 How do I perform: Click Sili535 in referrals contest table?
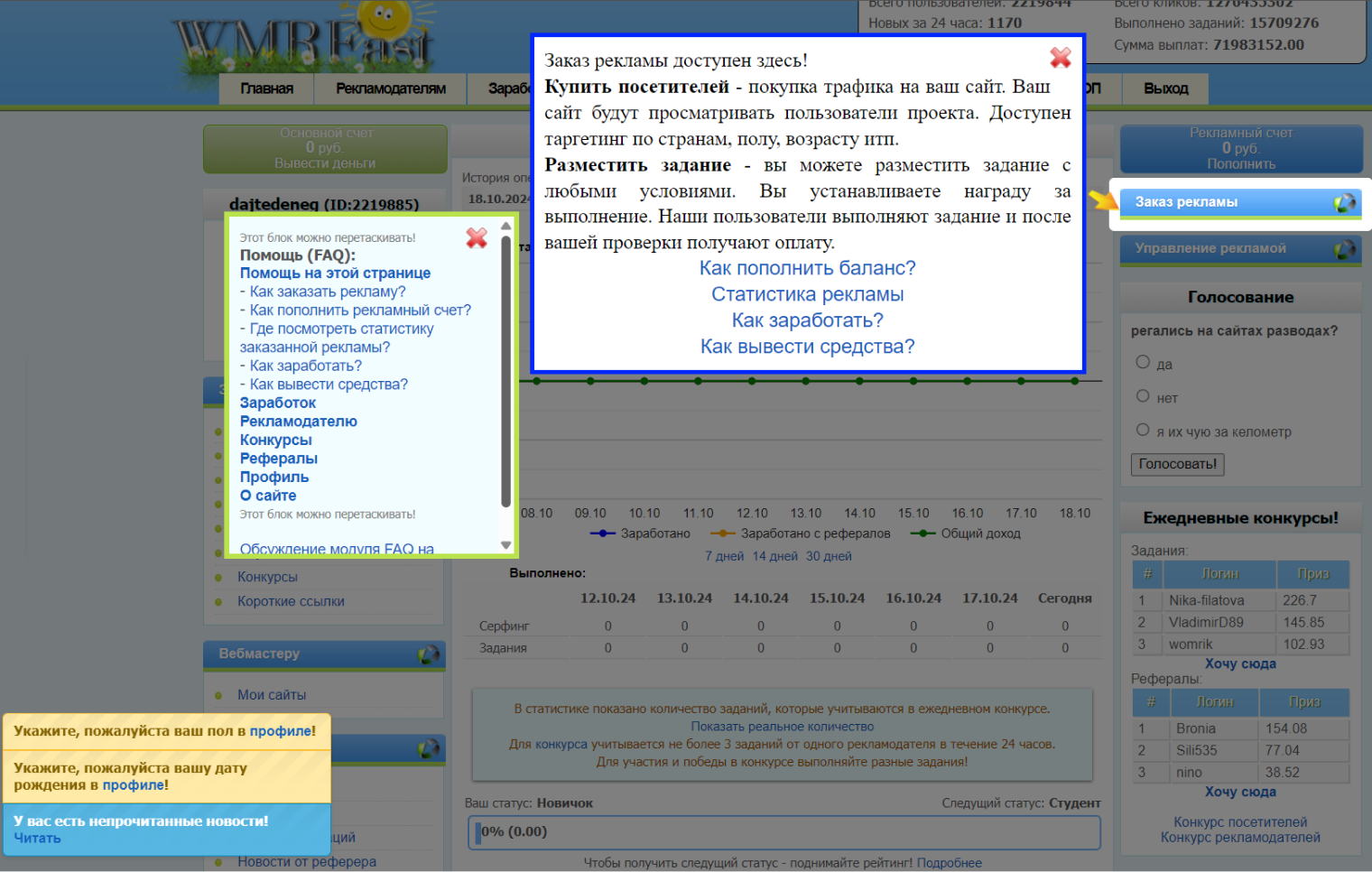click(x=1197, y=750)
